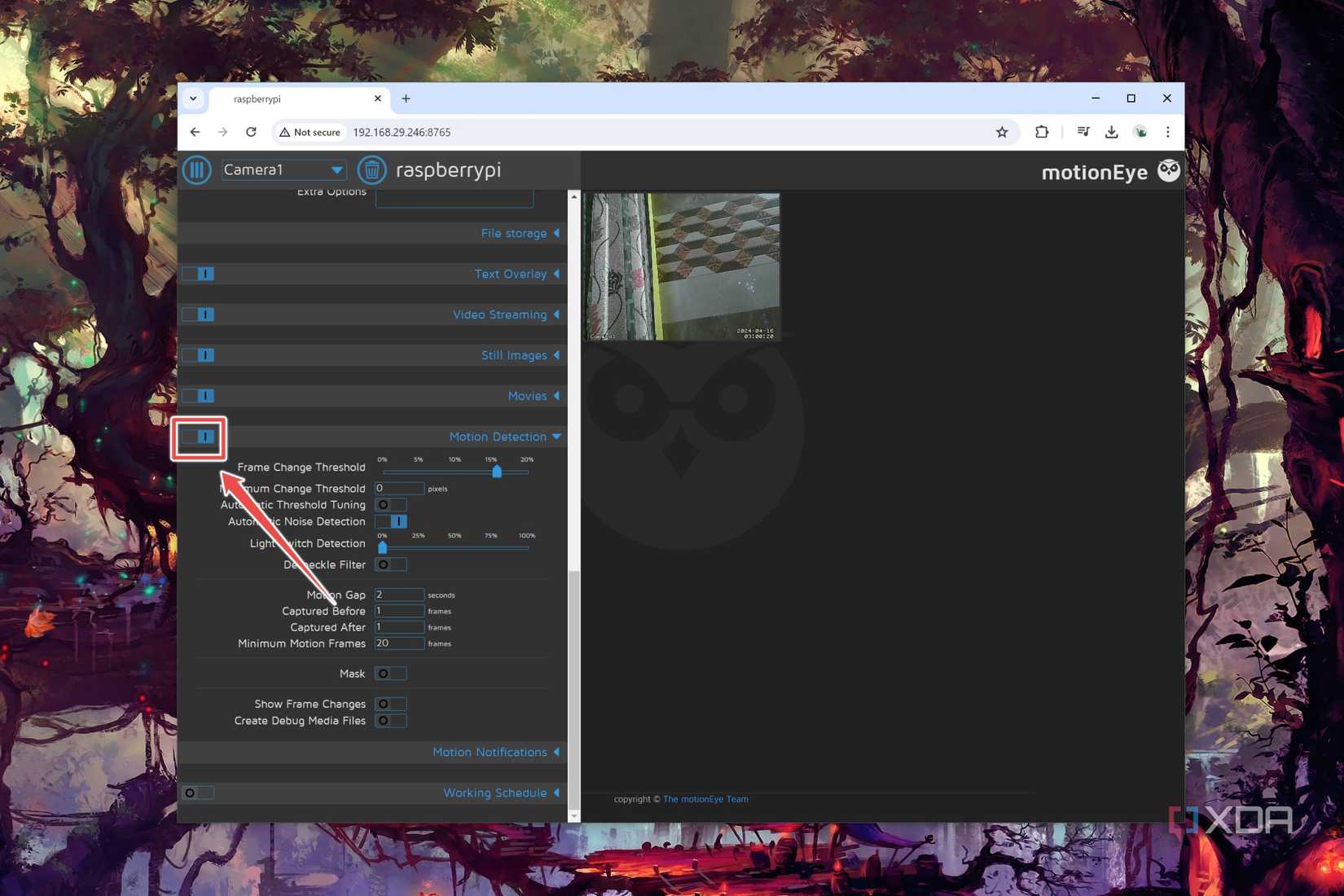Bookmark this page with star icon

(1002, 132)
